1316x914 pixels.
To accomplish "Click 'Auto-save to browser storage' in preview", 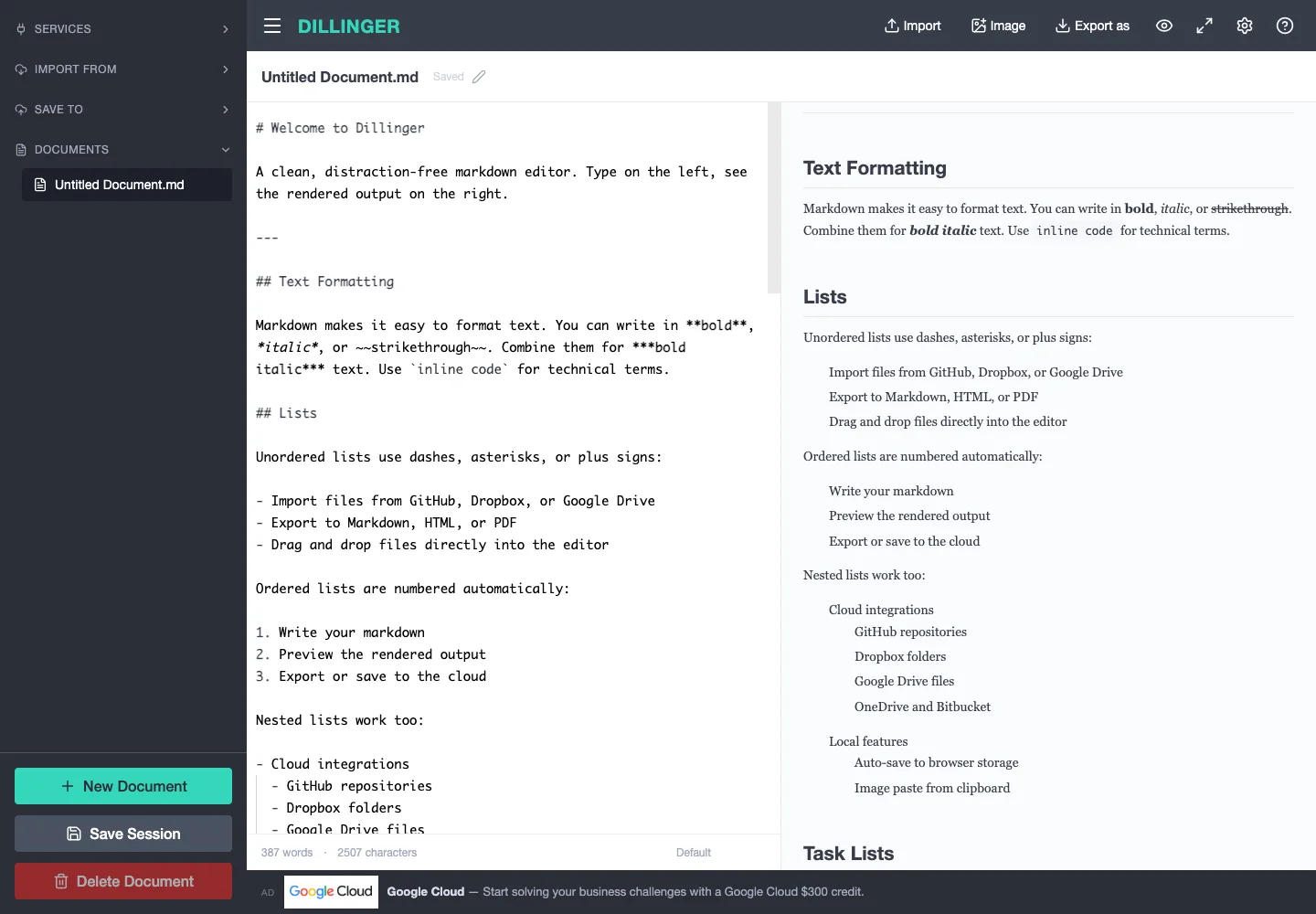I will click(936, 762).
